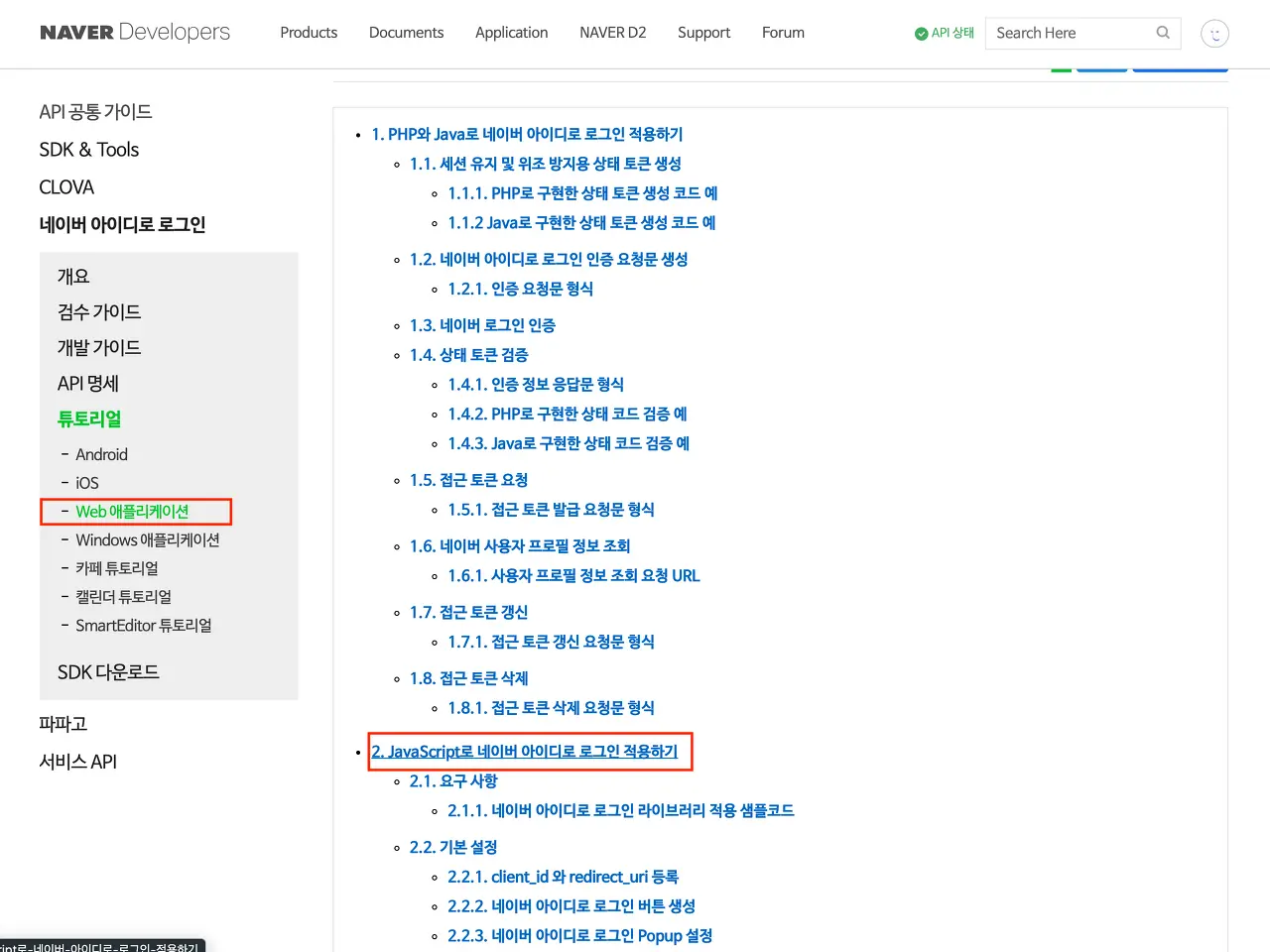Open the Products menu
The width and height of the screenshot is (1270, 952).
coord(309,33)
